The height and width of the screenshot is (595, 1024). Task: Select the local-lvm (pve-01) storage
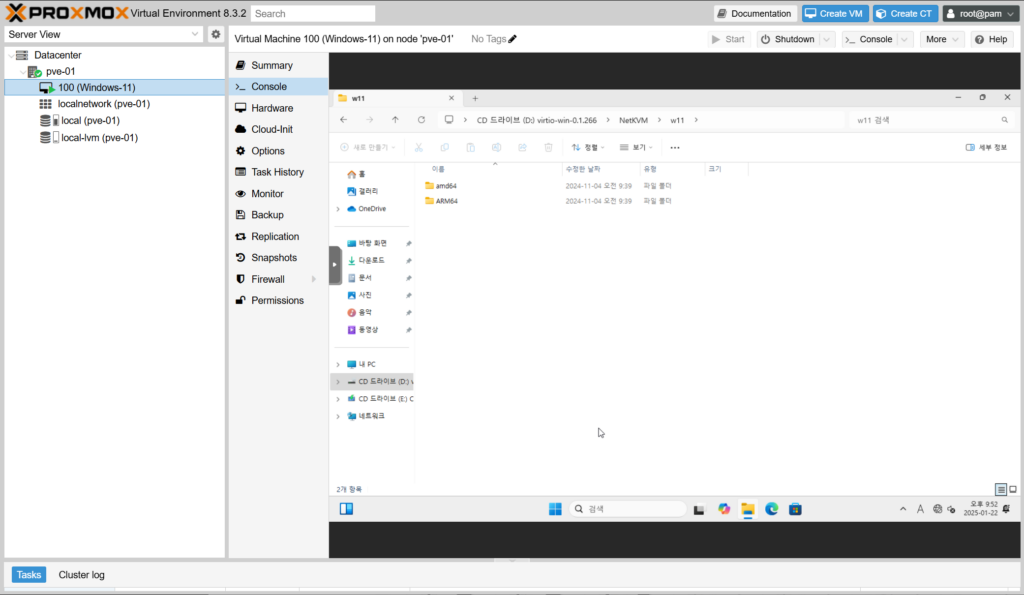click(x=99, y=137)
